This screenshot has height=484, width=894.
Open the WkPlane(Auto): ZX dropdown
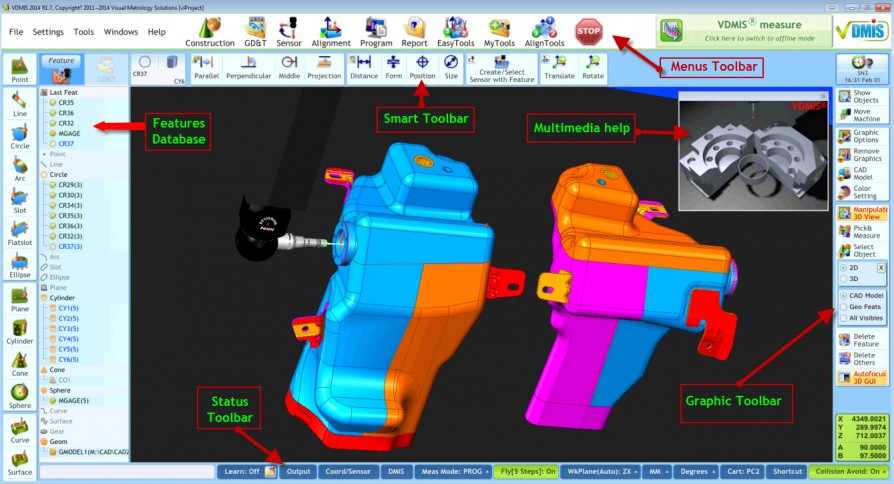pyautogui.click(x=602, y=471)
